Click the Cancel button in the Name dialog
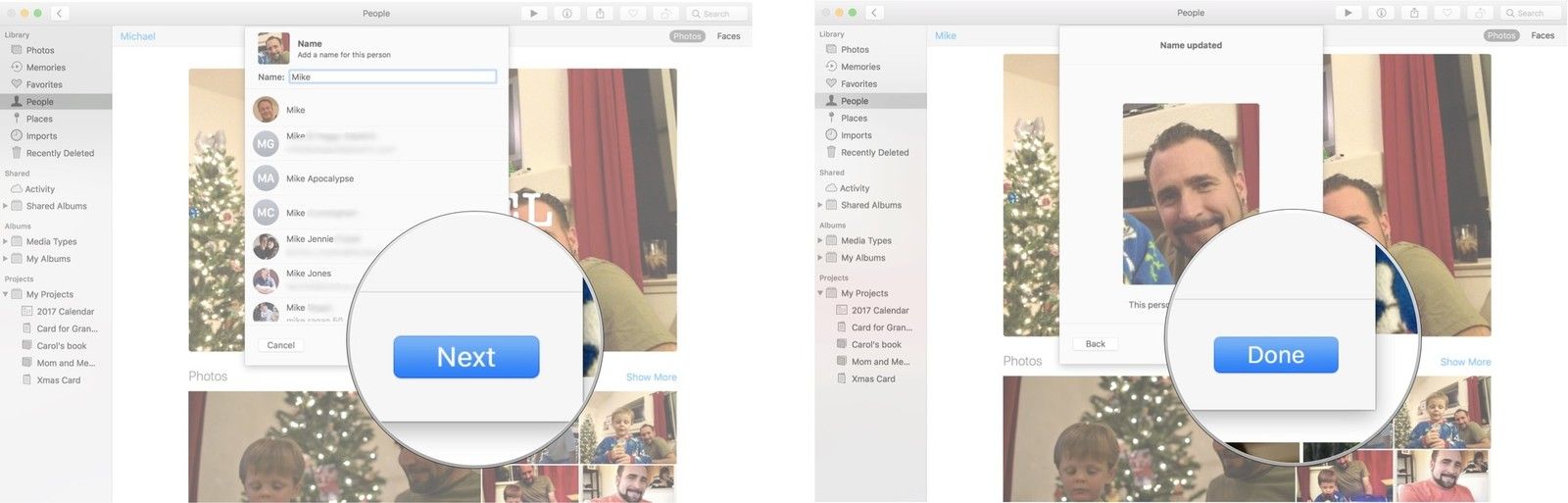The height and width of the screenshot is (503, 1568). pyautogui.click(x=281, y=345)
